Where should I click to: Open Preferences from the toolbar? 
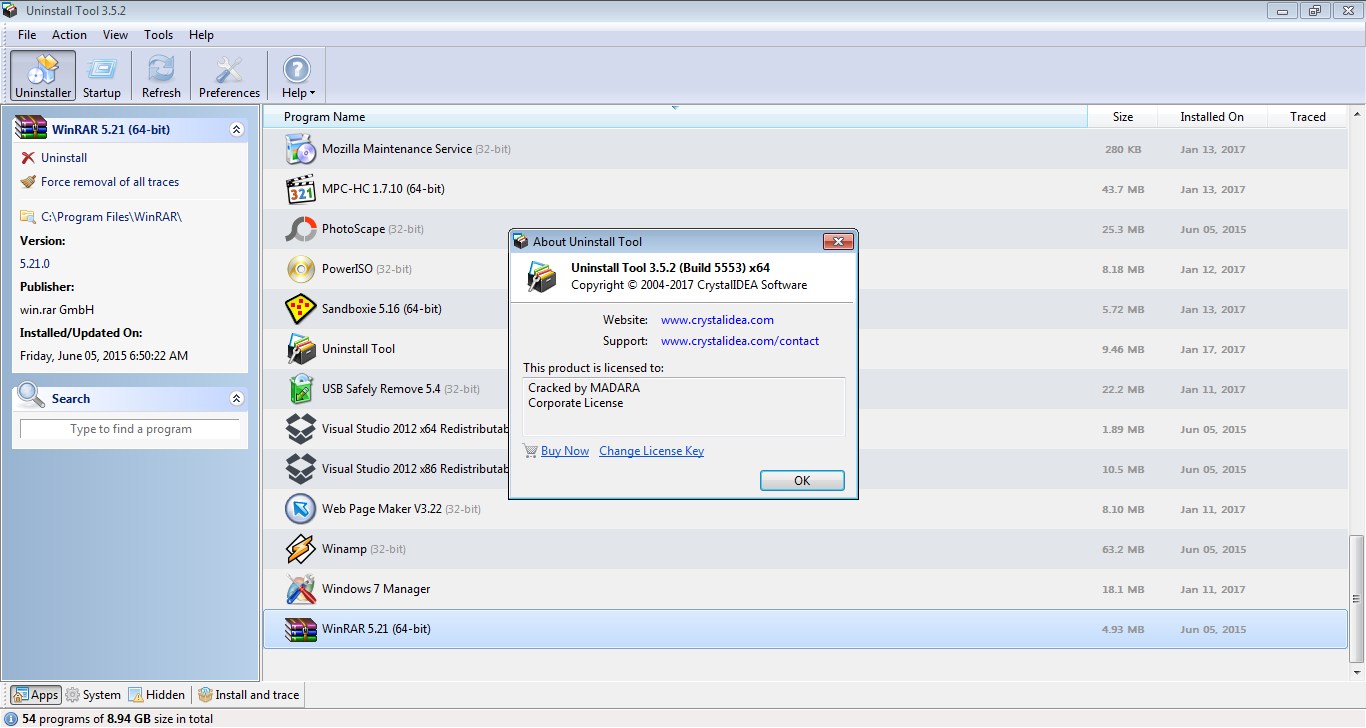(x=229, y=76)
